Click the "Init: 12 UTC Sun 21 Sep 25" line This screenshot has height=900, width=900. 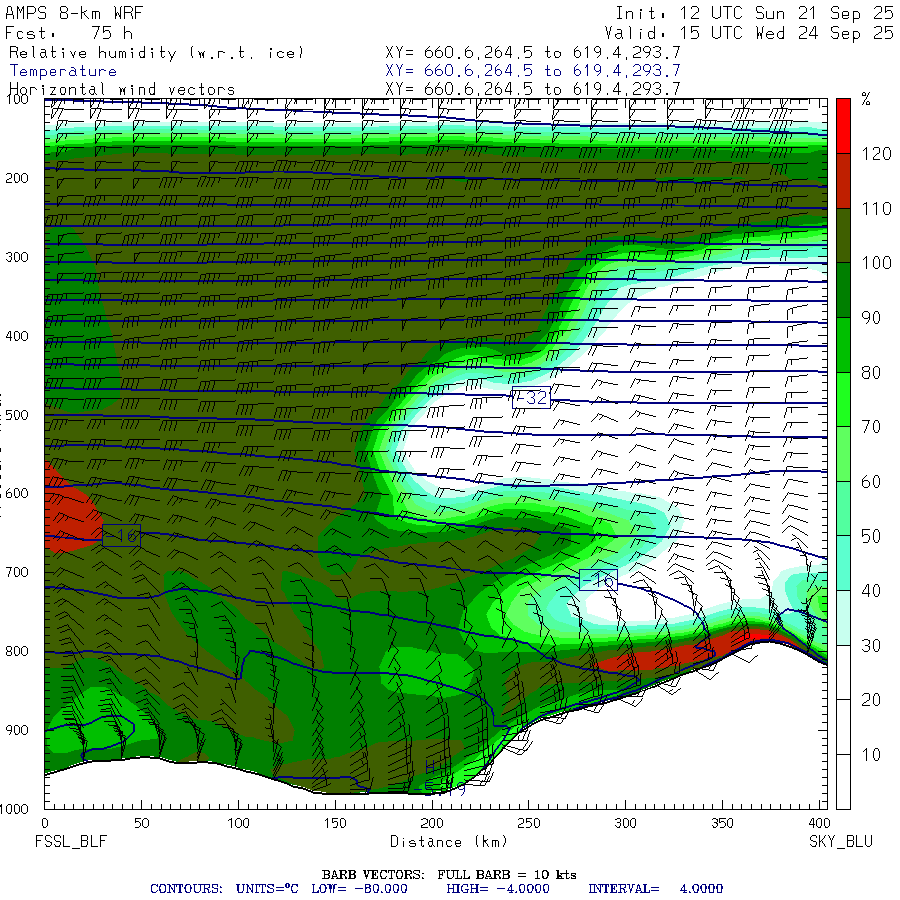click(x=754, y=13)
